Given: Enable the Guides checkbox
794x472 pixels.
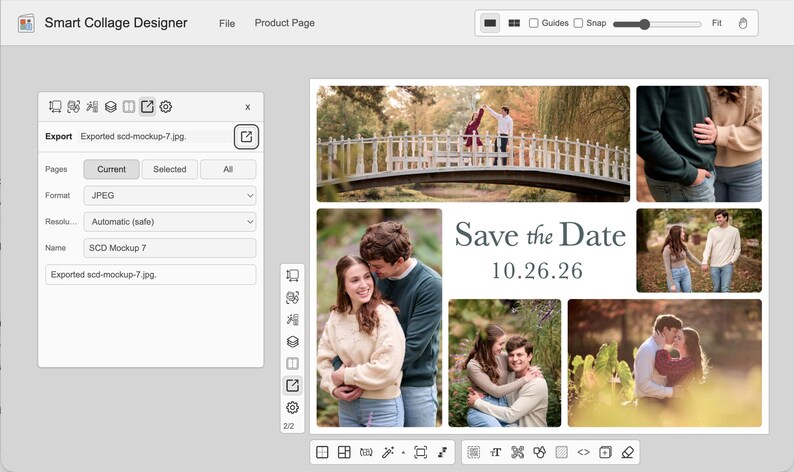Looking at the screenshot, I should pos(534,23).
